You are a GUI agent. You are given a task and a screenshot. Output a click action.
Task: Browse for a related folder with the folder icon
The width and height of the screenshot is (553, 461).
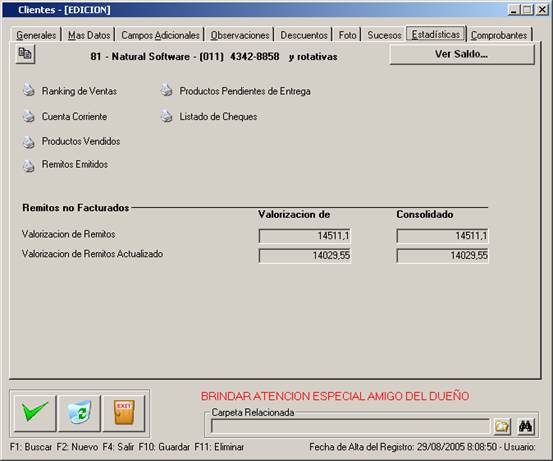(x=502, y=426)
